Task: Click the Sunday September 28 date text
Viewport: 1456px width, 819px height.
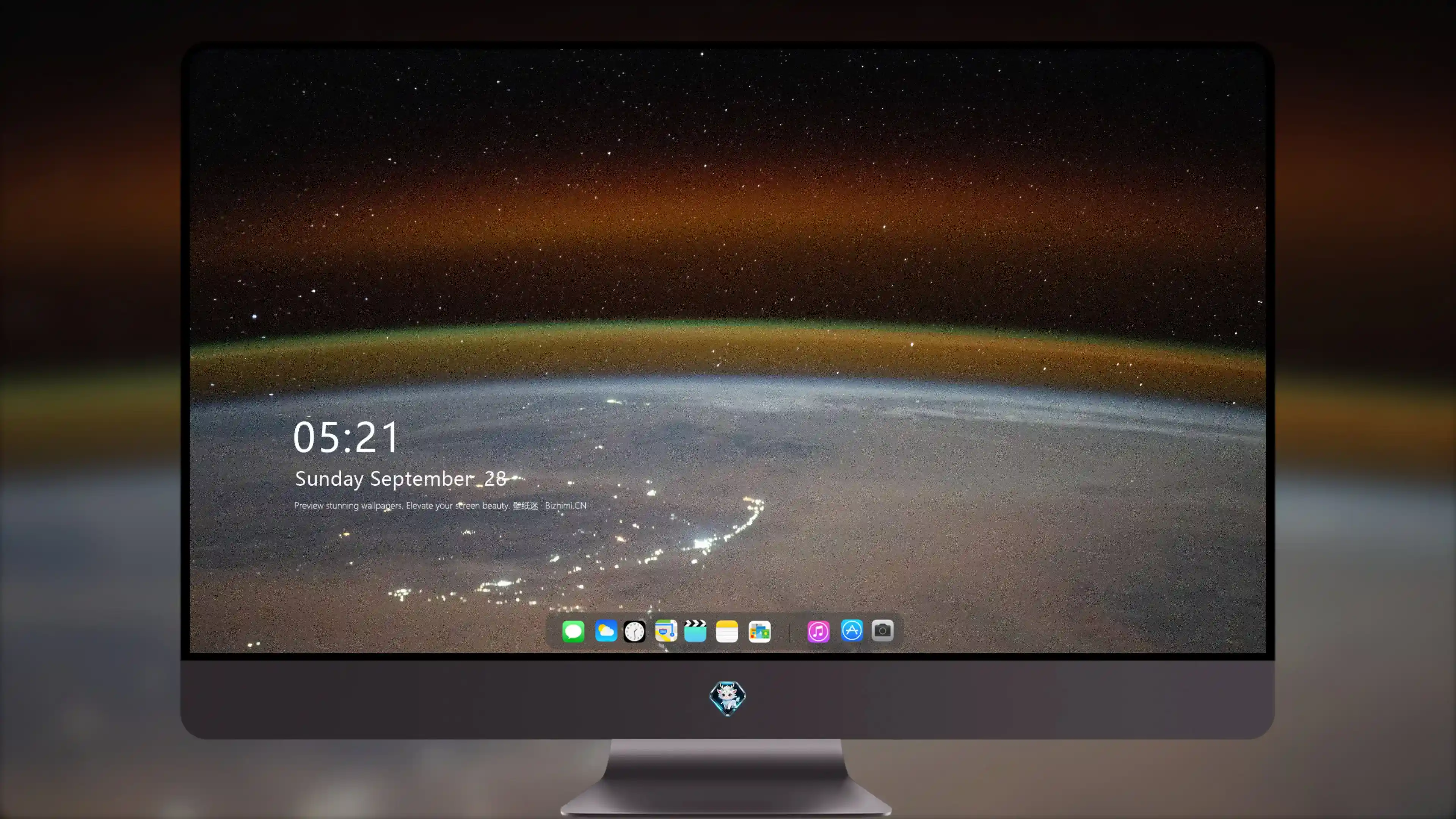Action: click(401, 479)
